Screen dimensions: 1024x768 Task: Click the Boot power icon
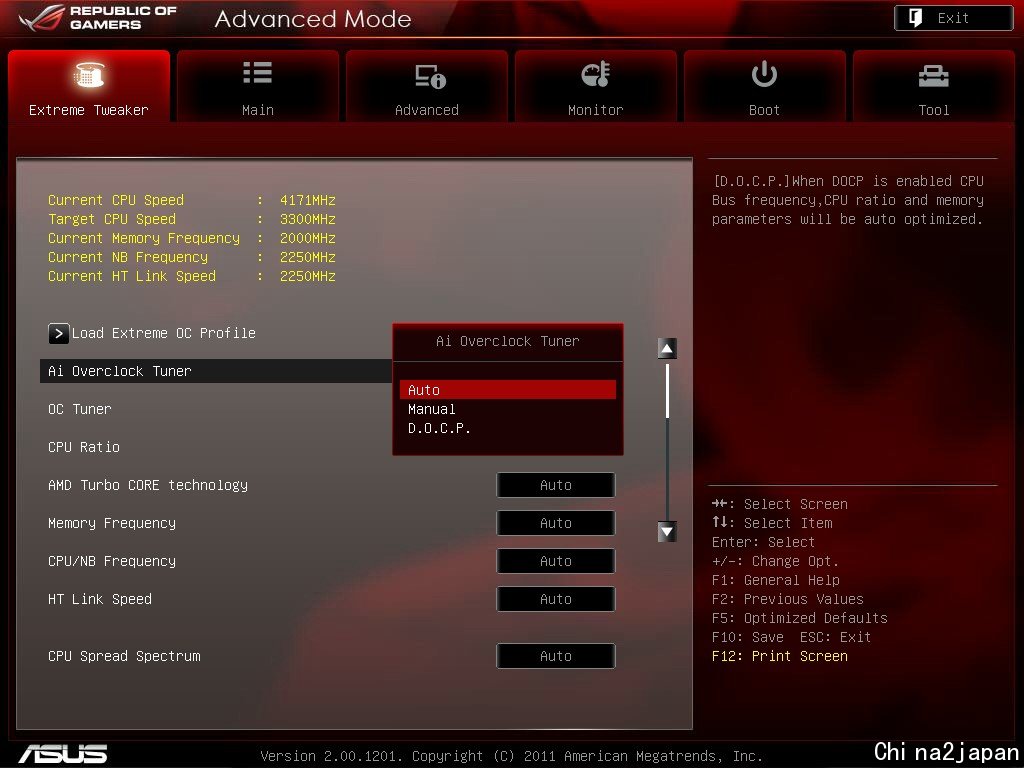click(764, 74)
